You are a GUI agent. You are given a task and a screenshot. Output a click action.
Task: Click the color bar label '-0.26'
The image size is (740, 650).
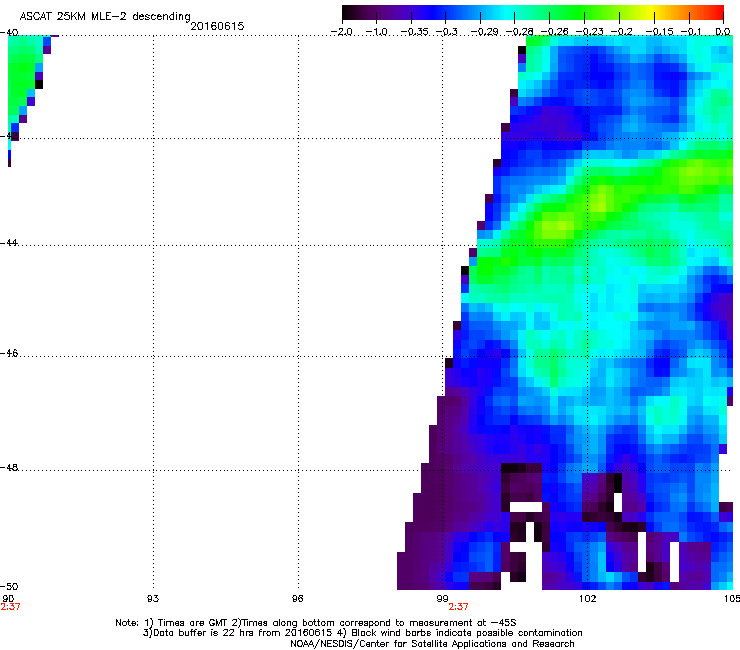(x=554, y=32)
